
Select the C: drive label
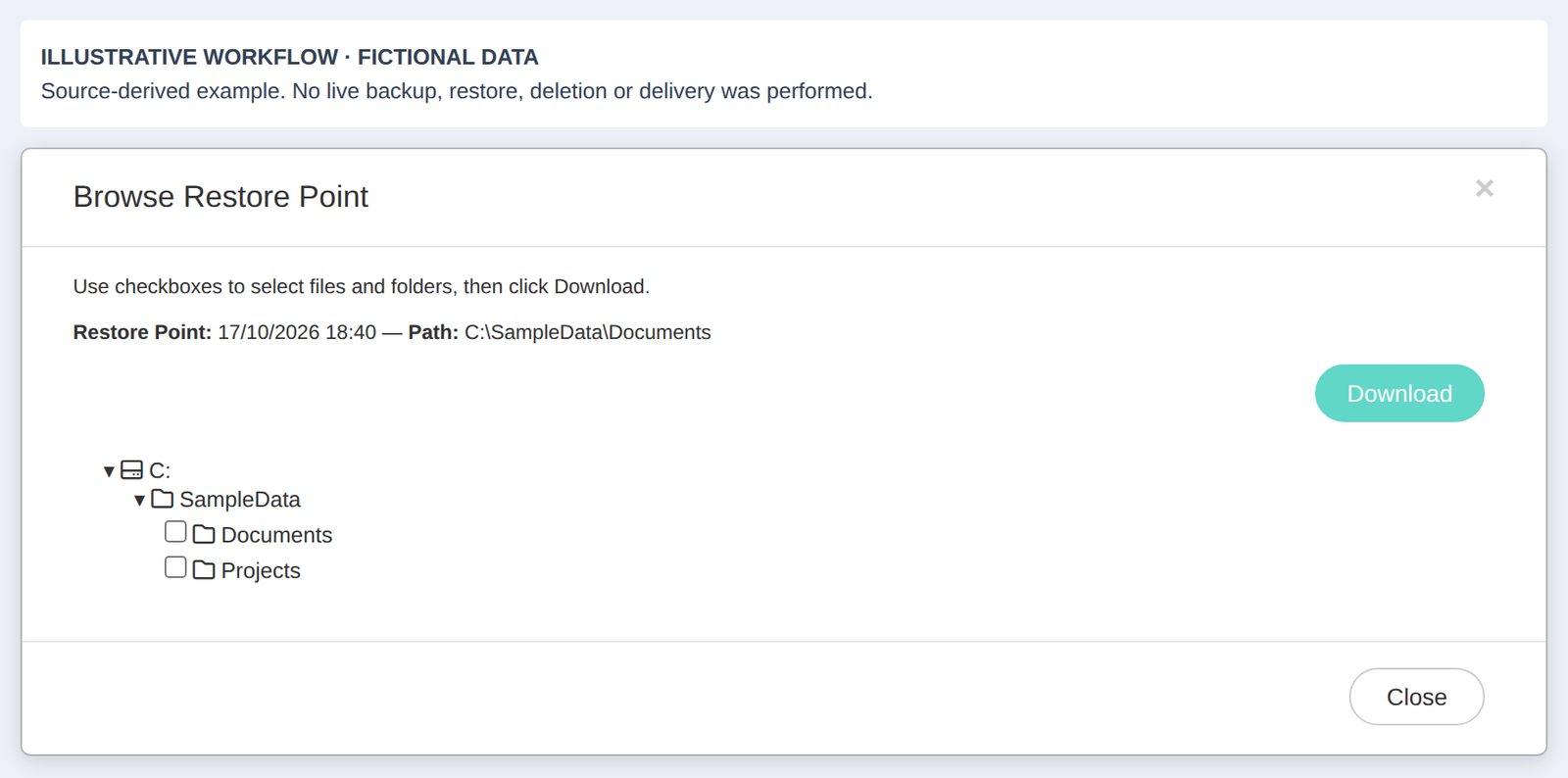(160, 471)
